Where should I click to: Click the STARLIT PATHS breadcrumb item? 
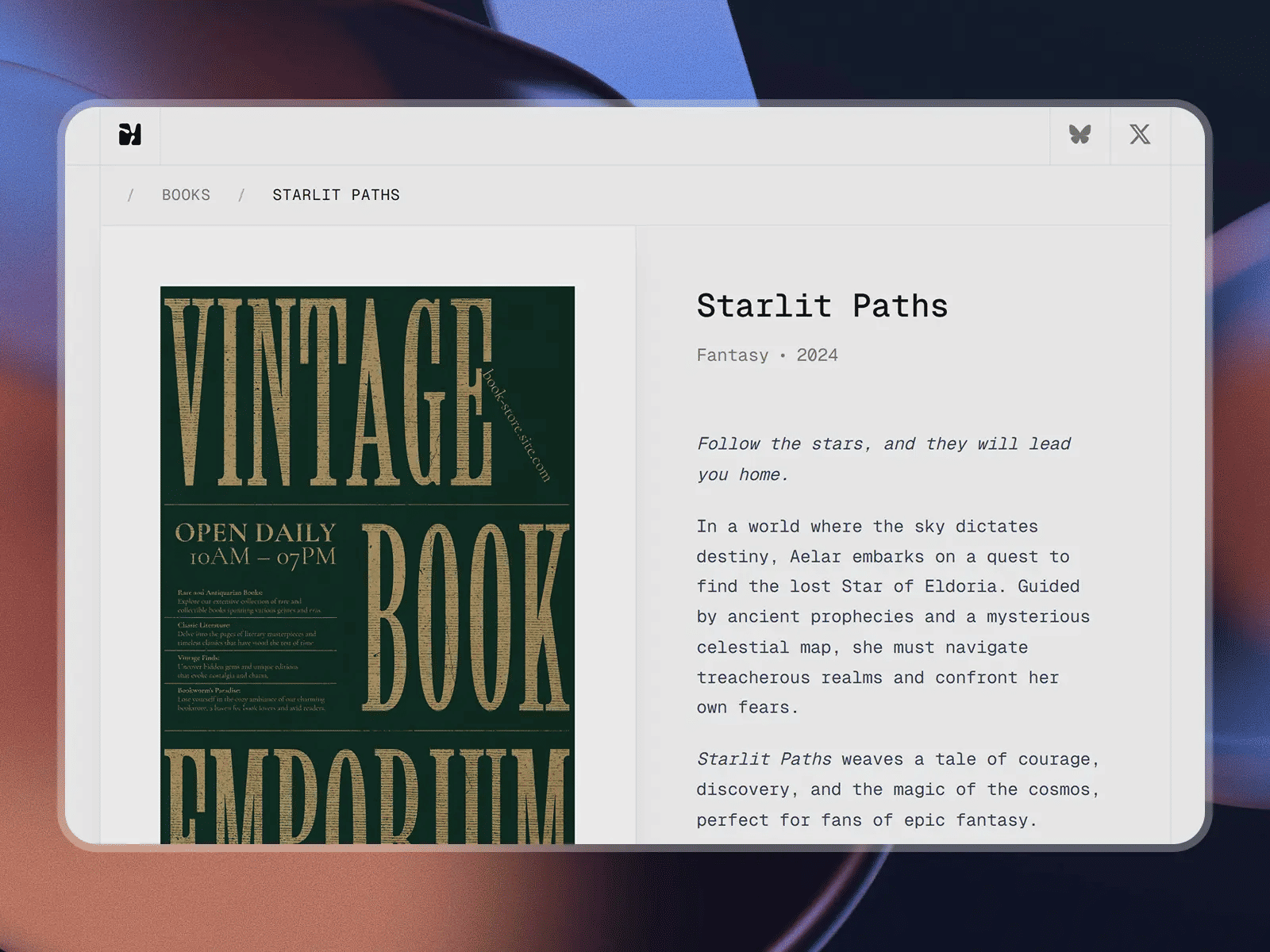click(336, 195)
